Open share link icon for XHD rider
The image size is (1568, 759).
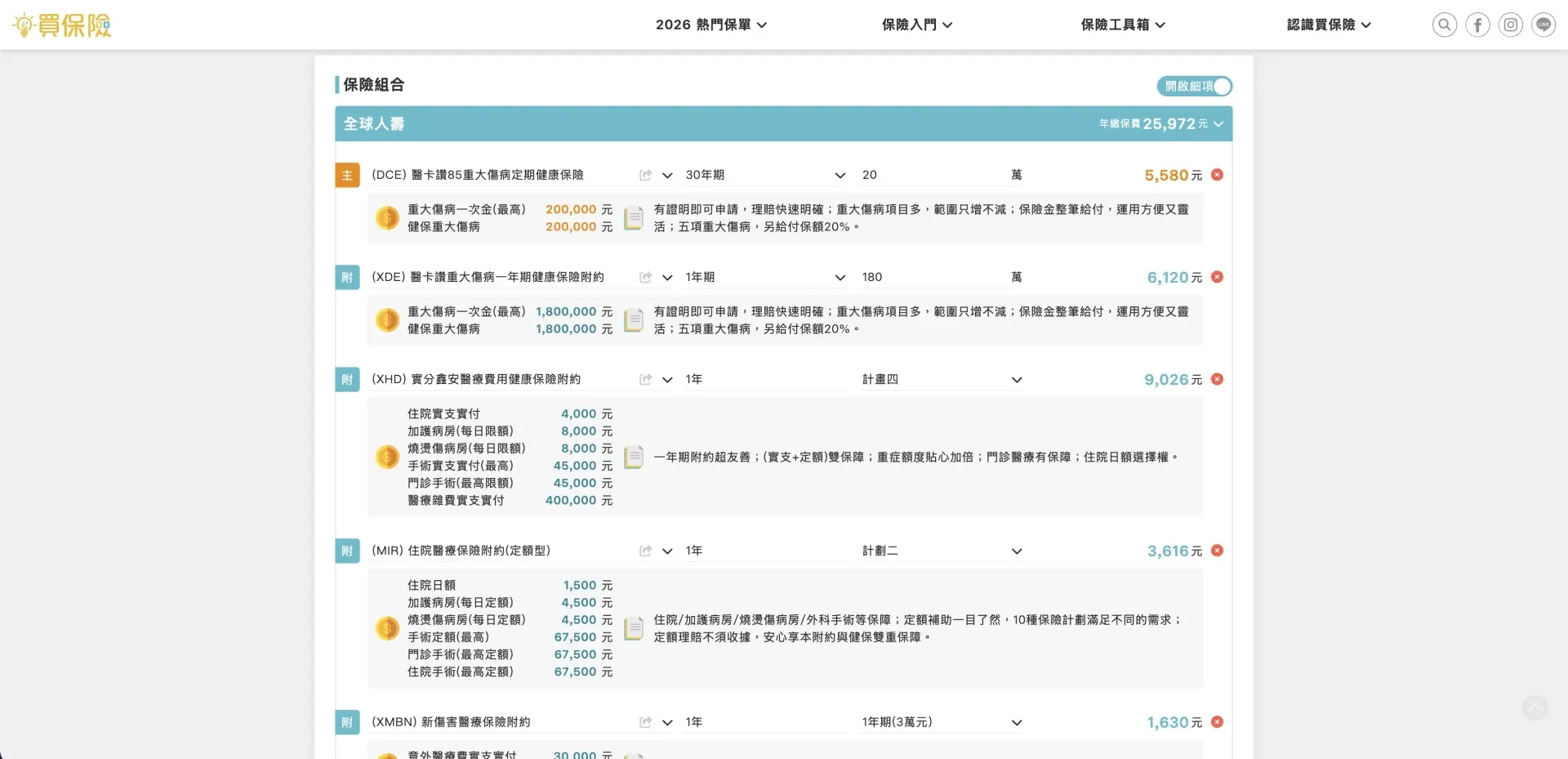[645, 379]
